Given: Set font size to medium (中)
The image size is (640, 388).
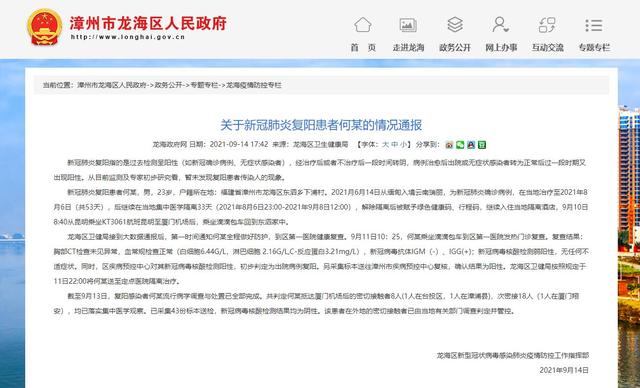Looking at the screenshot, I should [394, 144].
